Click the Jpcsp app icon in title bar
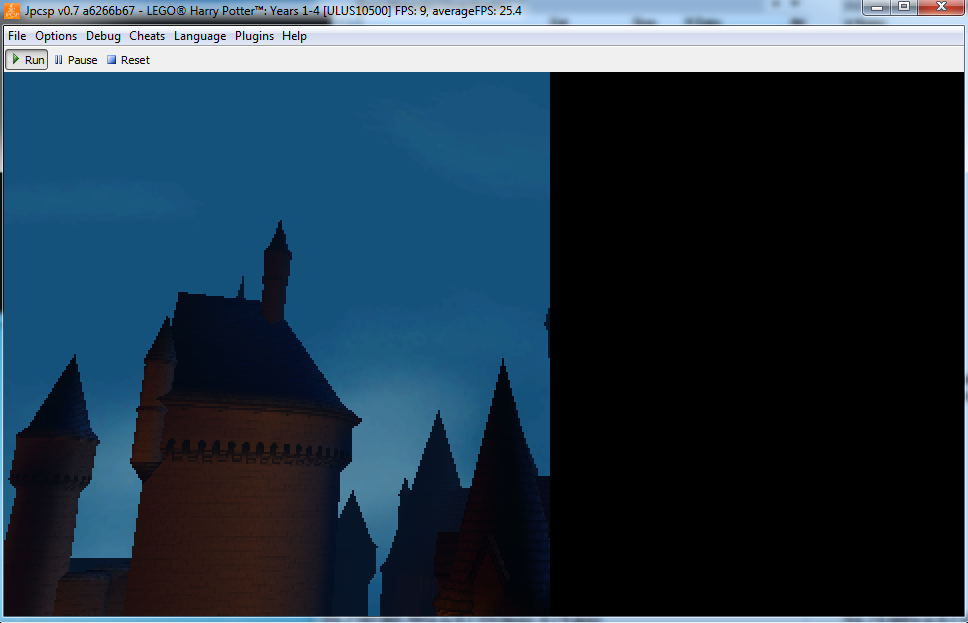The image size is (968, 623). tap(12, 11)
